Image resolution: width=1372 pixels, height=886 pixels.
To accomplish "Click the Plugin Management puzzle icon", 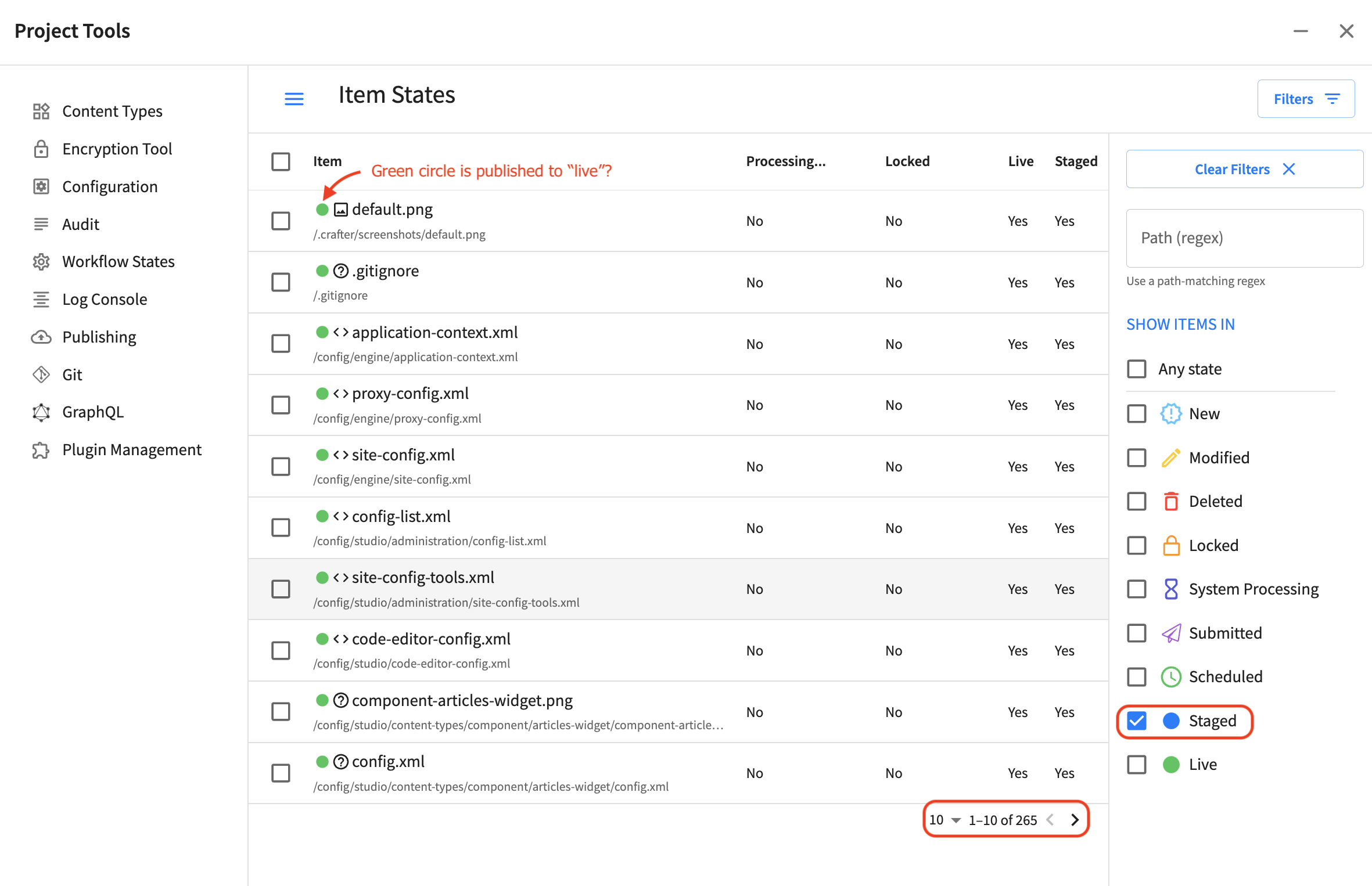I will coord(41,450).
